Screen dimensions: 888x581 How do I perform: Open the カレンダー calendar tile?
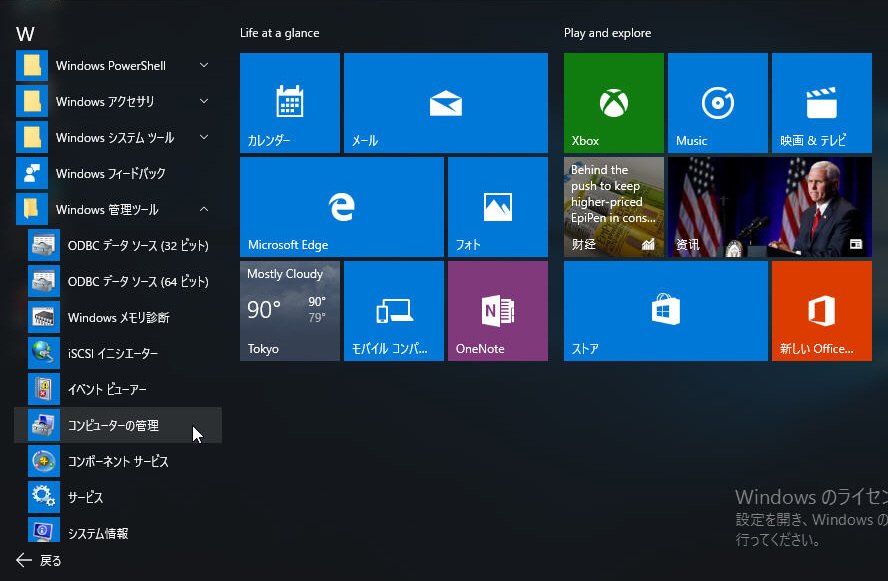click(x=290, y=103)
